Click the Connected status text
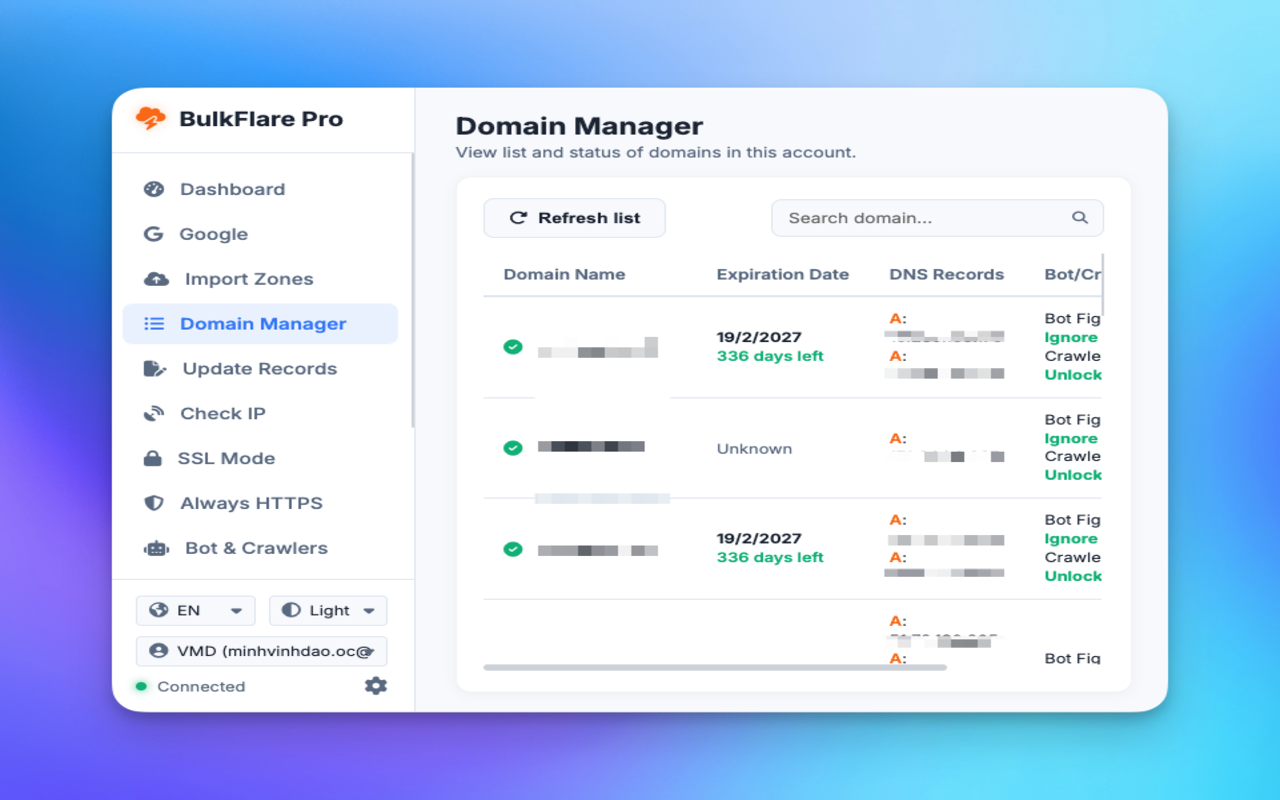Screen dimensions: 1280x800 (x=201, y=686)
